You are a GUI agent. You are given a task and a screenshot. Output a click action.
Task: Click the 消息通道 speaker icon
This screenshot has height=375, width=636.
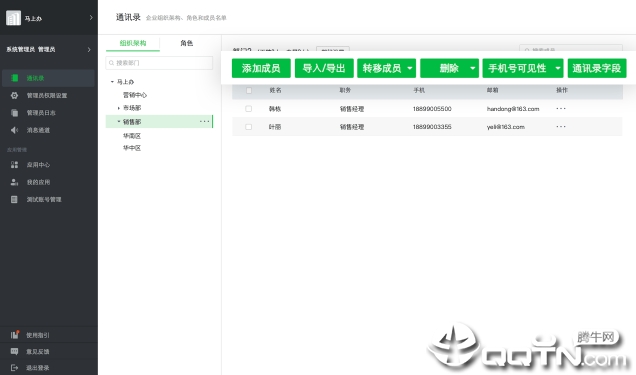tap(14, 130)
